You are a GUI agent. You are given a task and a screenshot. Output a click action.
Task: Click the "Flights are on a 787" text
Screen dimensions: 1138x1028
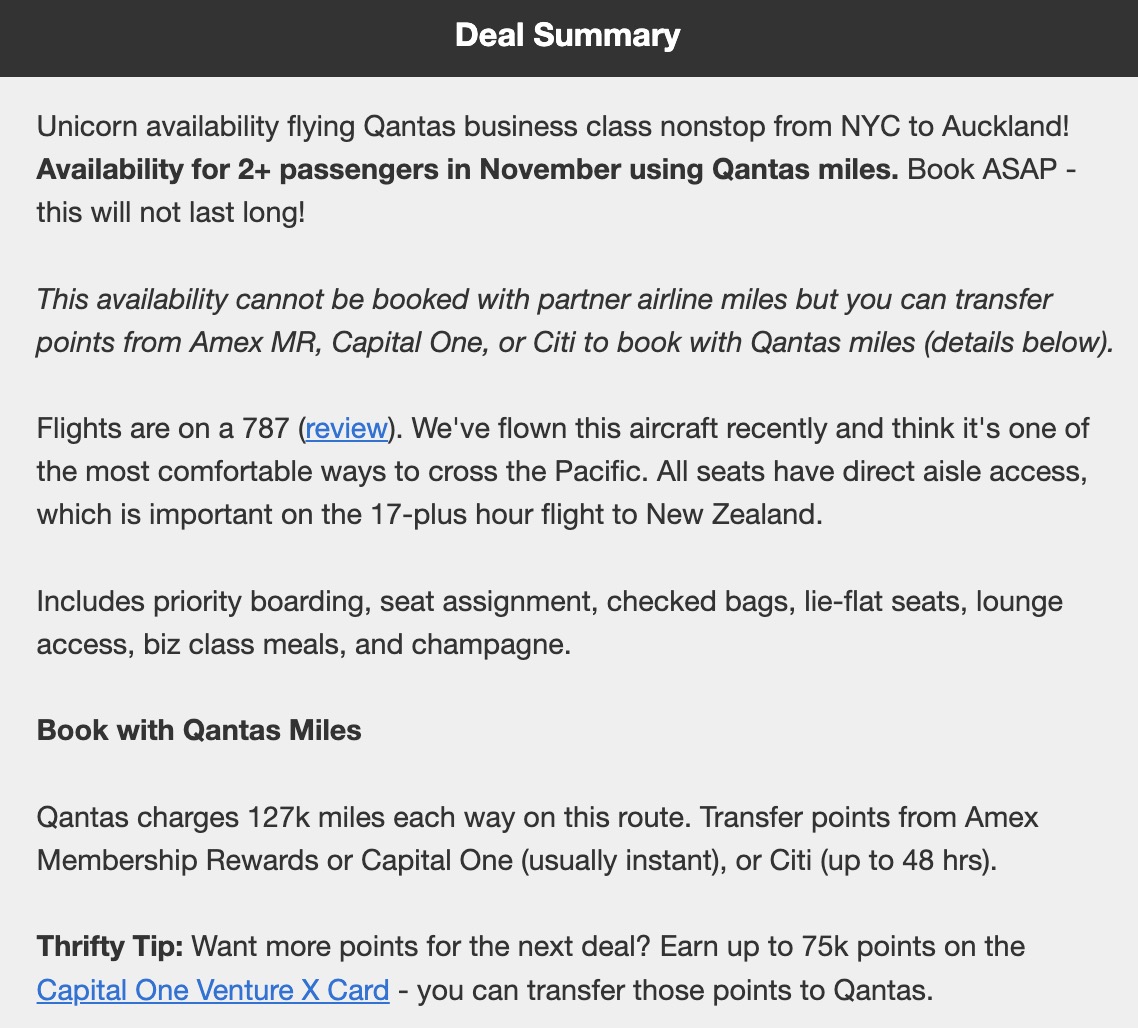[166, 429]
